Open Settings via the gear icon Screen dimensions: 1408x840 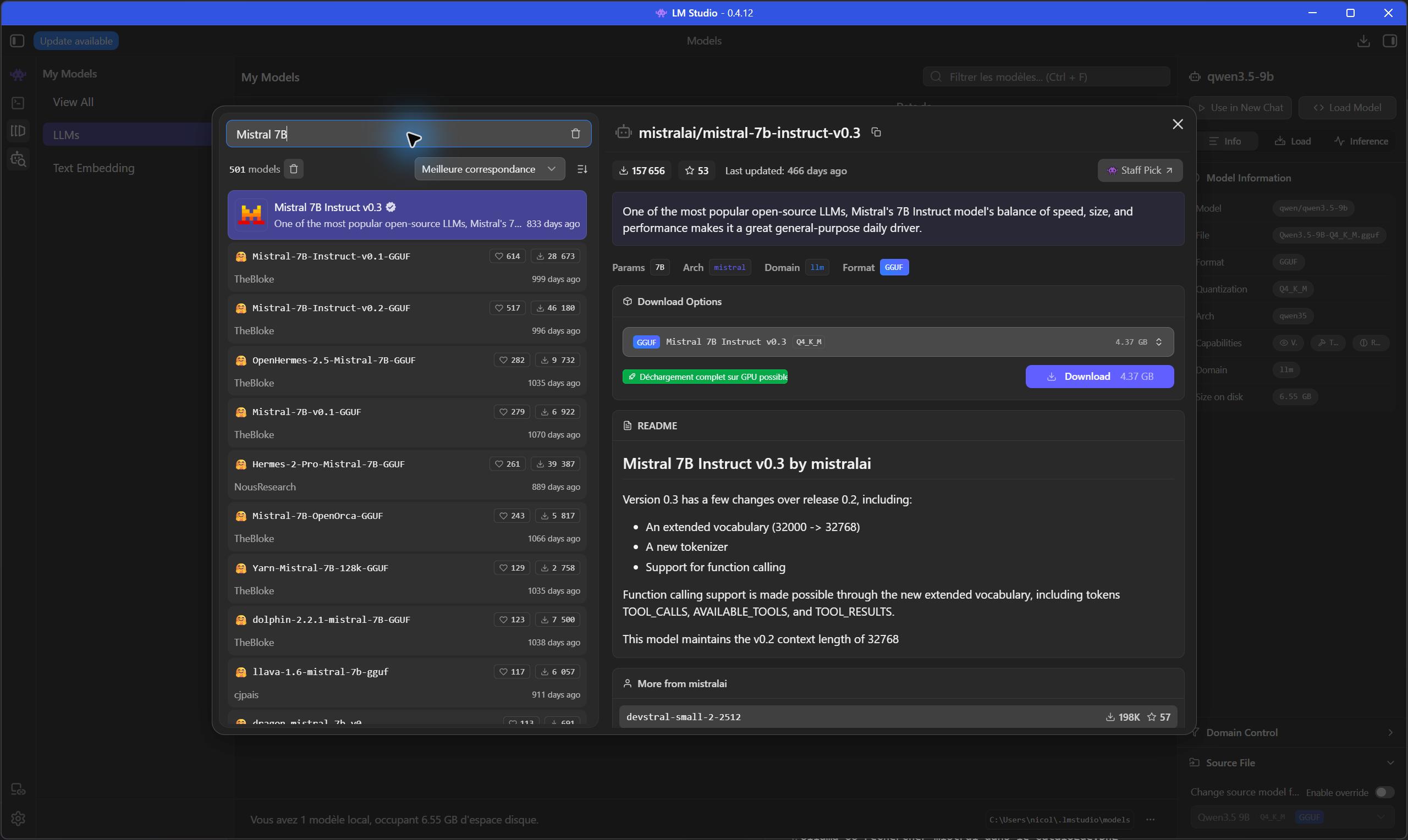[18, 819]
